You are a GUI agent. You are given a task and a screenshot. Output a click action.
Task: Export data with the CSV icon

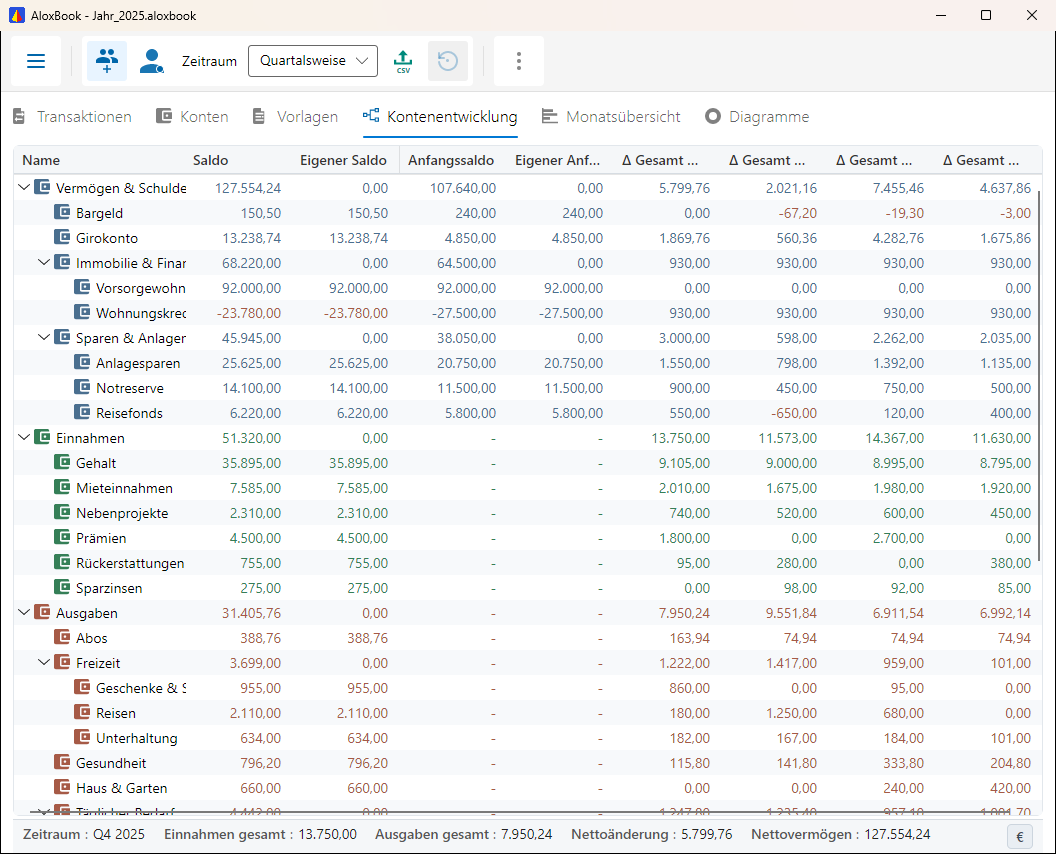pos(403,61)
